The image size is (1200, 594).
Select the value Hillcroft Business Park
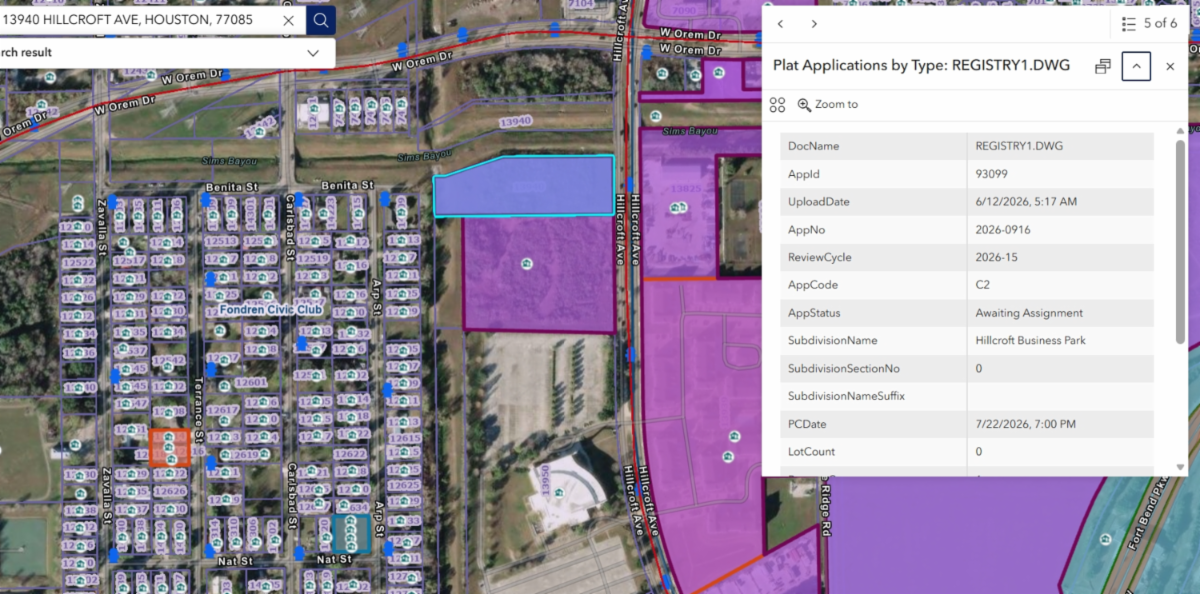click(x=1030, y=340)
